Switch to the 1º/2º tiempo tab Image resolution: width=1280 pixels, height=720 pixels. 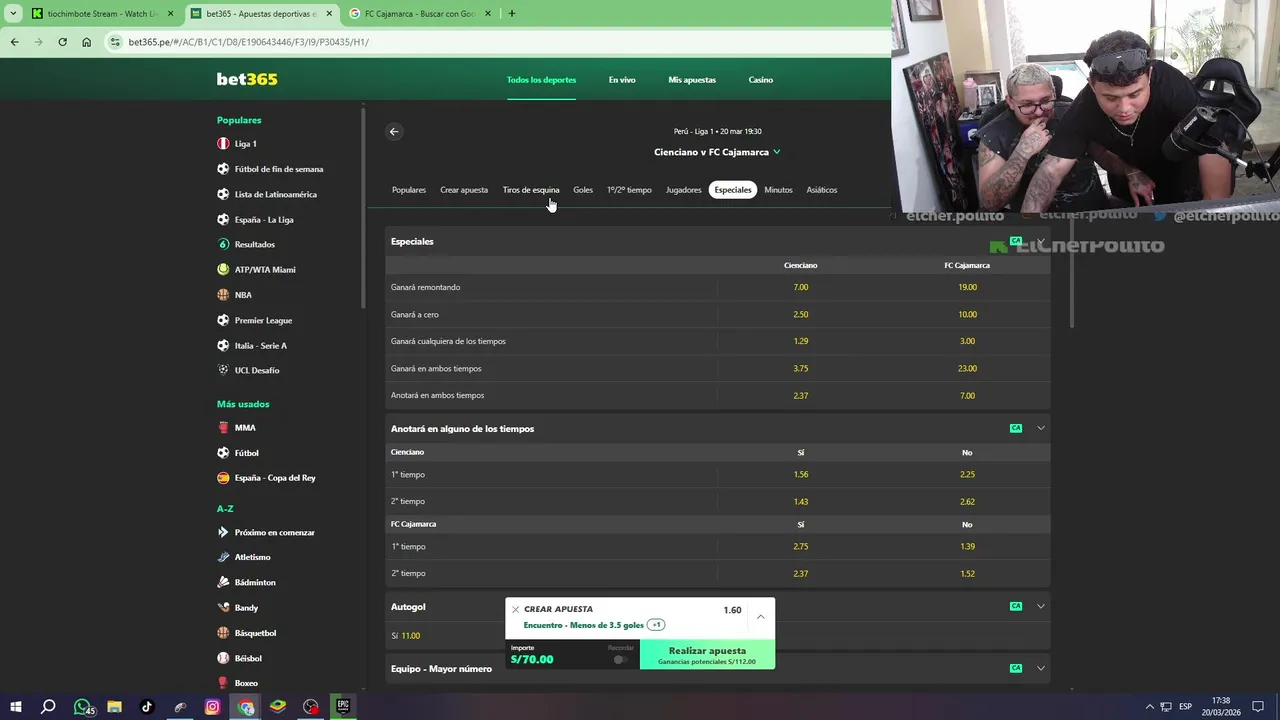pyautogui.click(x=629, y=190)
